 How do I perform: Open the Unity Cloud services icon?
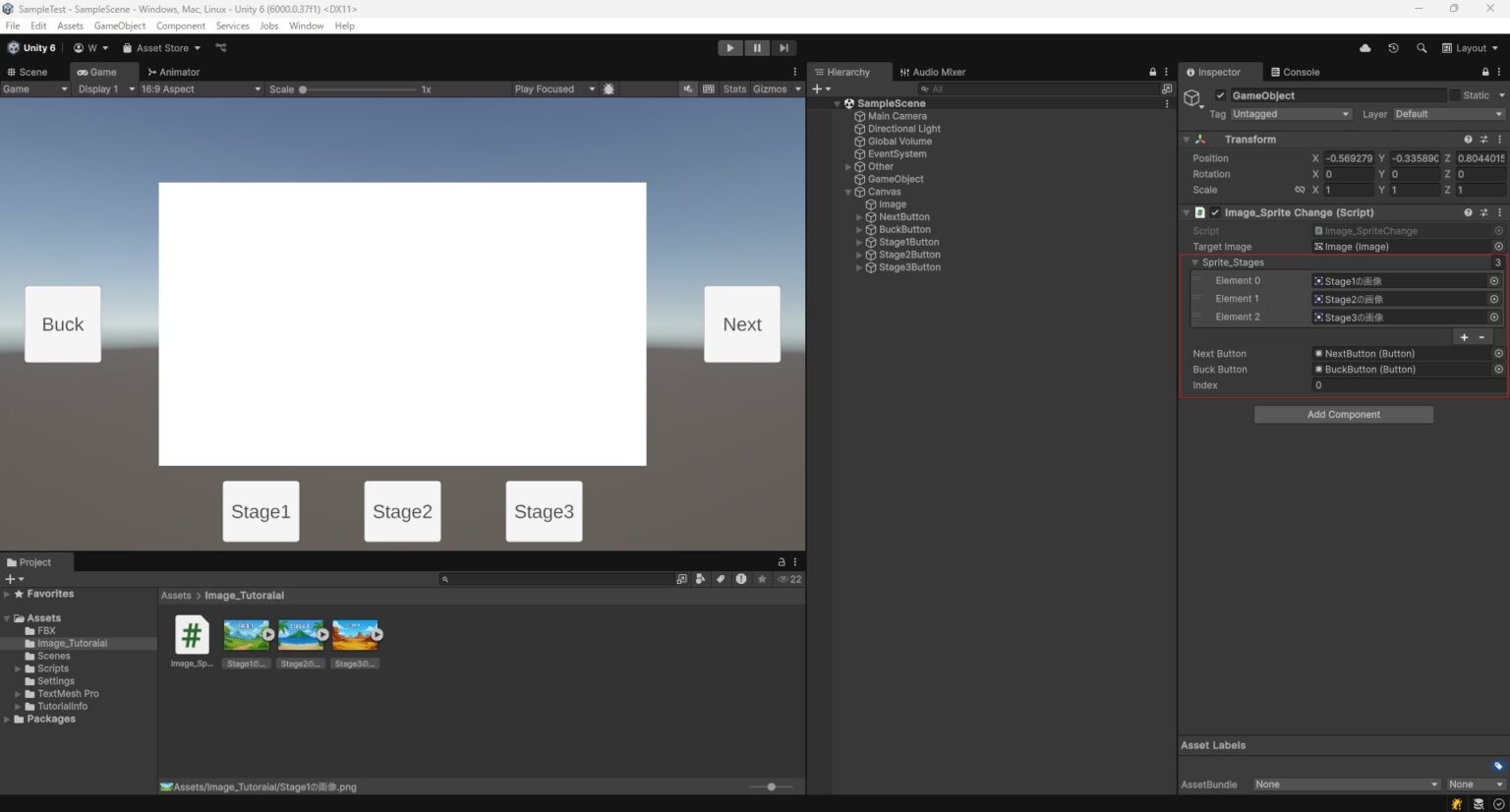[1365, 47]
